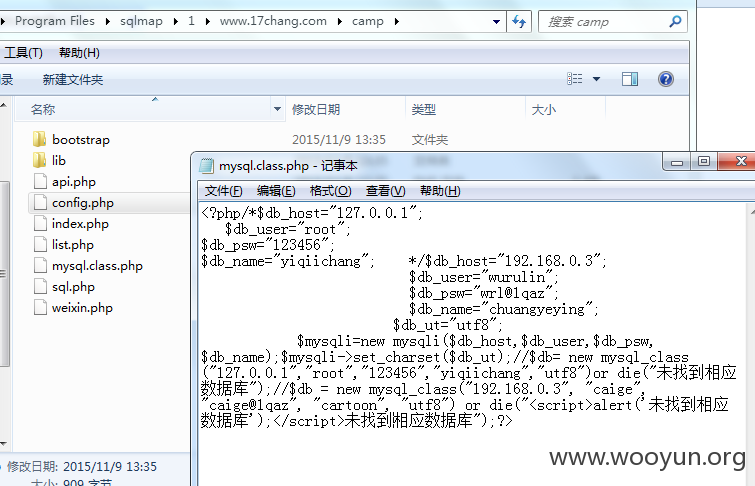Image resolution: width=755 pixels, height=486 pixels.
Task: Click the navigation pane vertical scrollbar thumb
Action: coord(4,274)
